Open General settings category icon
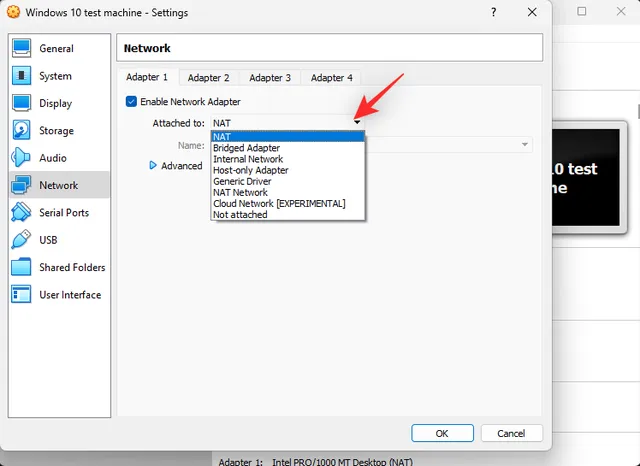Viewport: 640px width, 466px height. coord(22,48)
